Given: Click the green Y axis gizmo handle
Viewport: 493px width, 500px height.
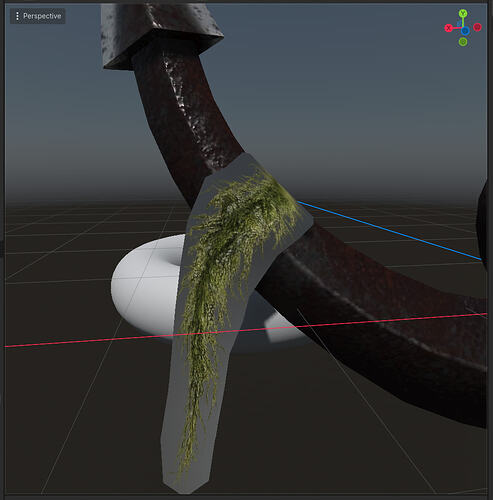Looking at the screenshot, I should pyautogui.click(x=463, y=13).
